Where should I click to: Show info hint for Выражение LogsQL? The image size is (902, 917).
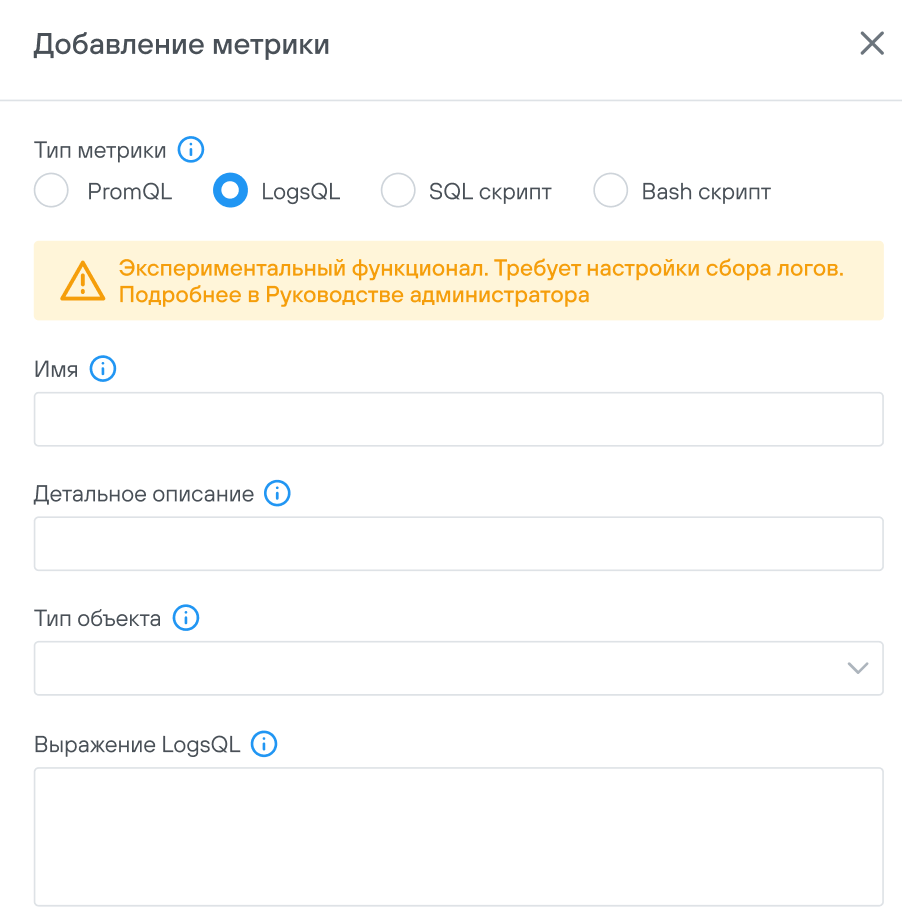[264, 744]
